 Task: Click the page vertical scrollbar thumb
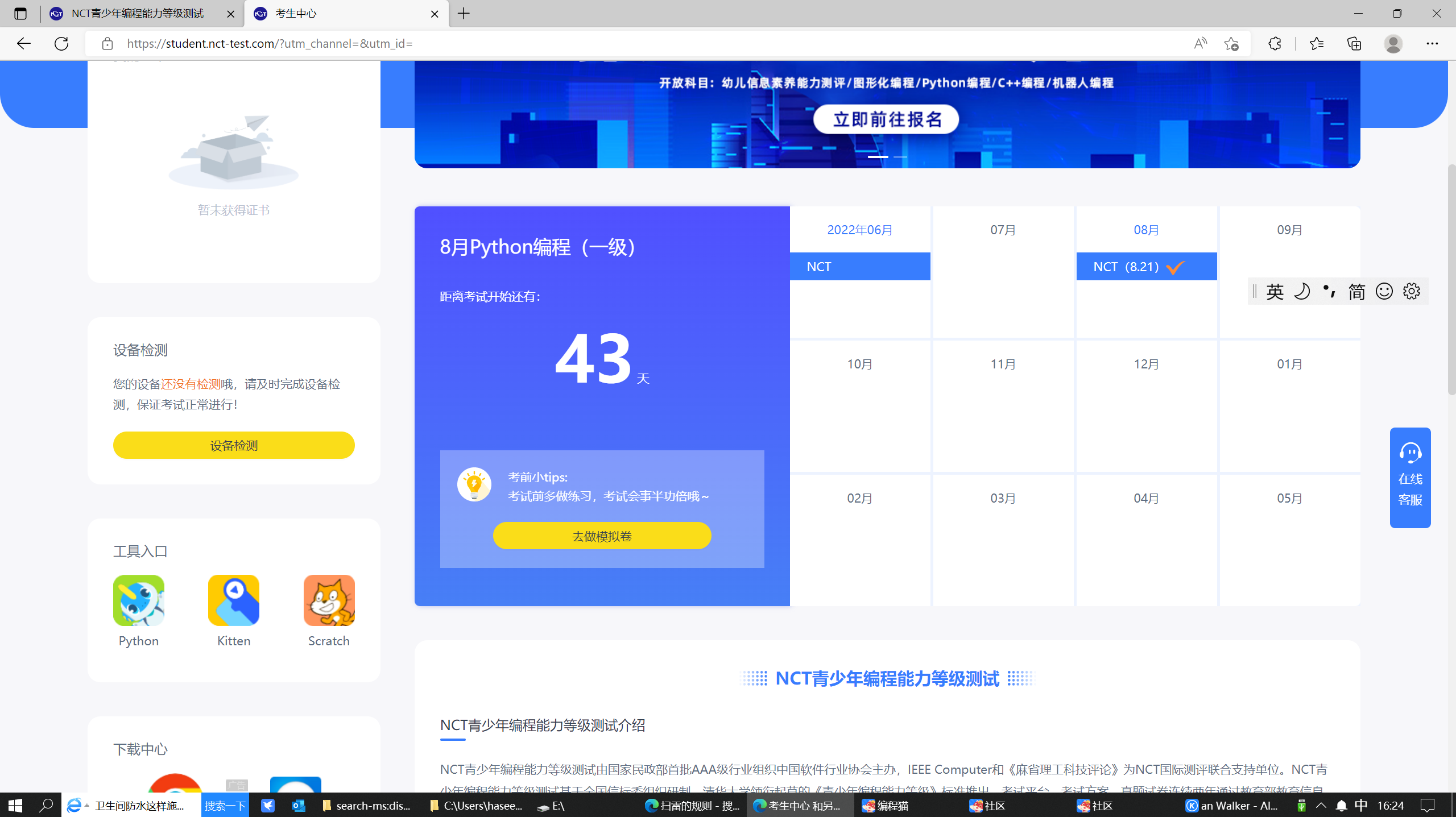click(1451, 279)
